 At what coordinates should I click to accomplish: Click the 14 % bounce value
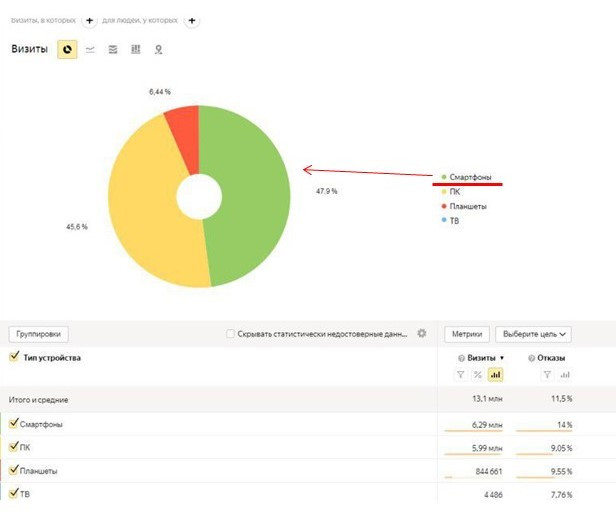click(x=565, y=425)
